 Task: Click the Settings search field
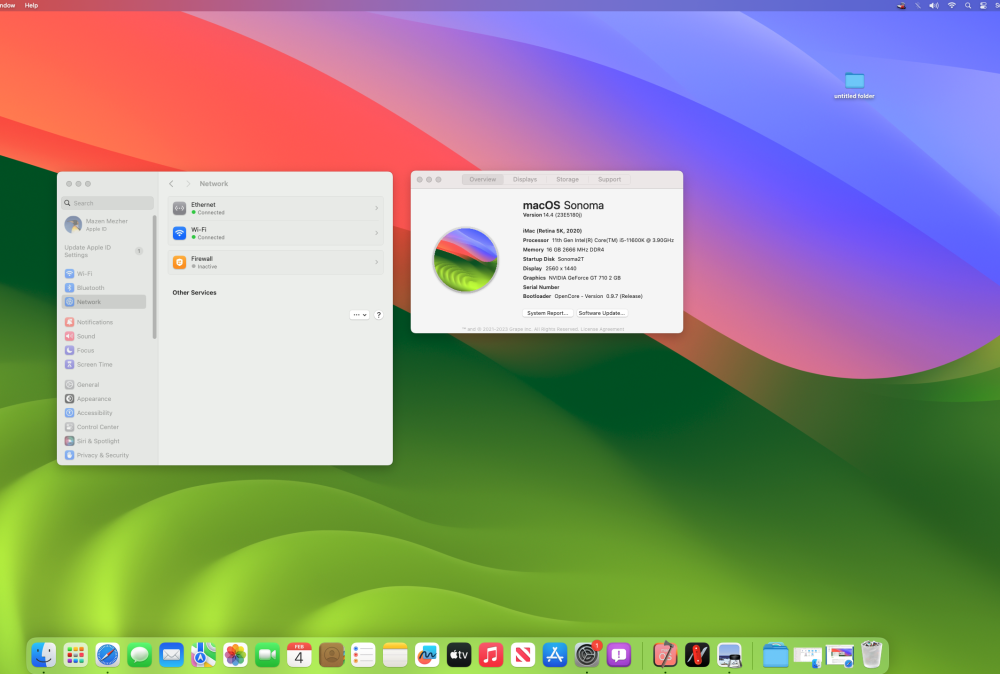pos(107,203)
